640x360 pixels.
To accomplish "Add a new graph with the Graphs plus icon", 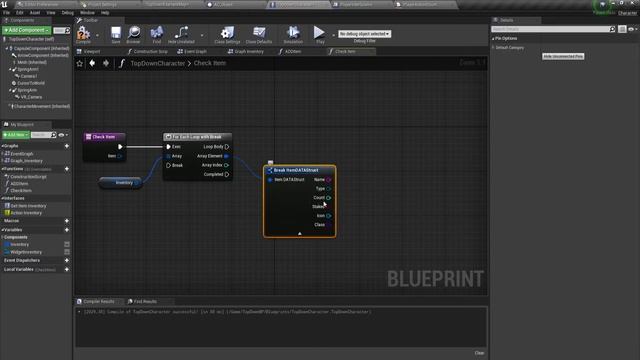I will tap(67, 146).
